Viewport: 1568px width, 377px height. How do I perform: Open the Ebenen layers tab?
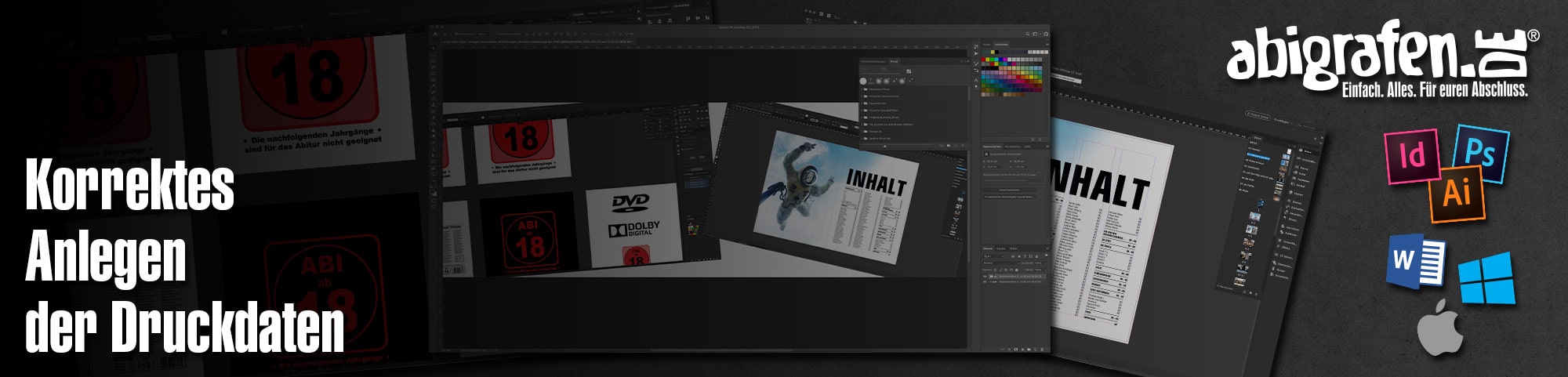(988, 248)
